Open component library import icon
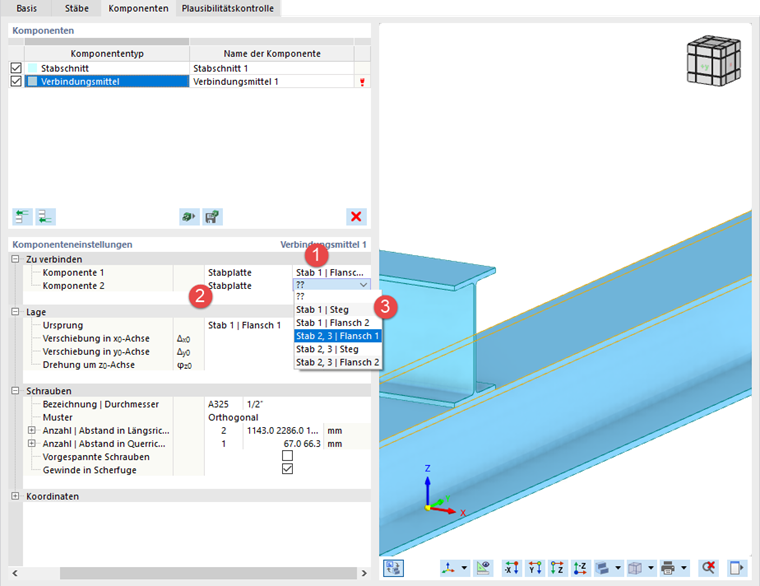Viewport: 760px width, 586px height. 189,217
